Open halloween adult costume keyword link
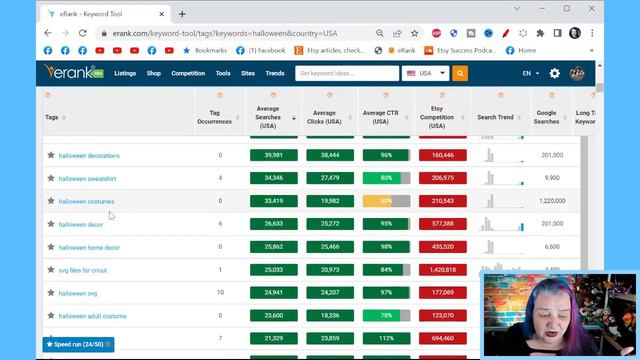The width and height of the screenshot is (640, 360). [x=92, y=316]
